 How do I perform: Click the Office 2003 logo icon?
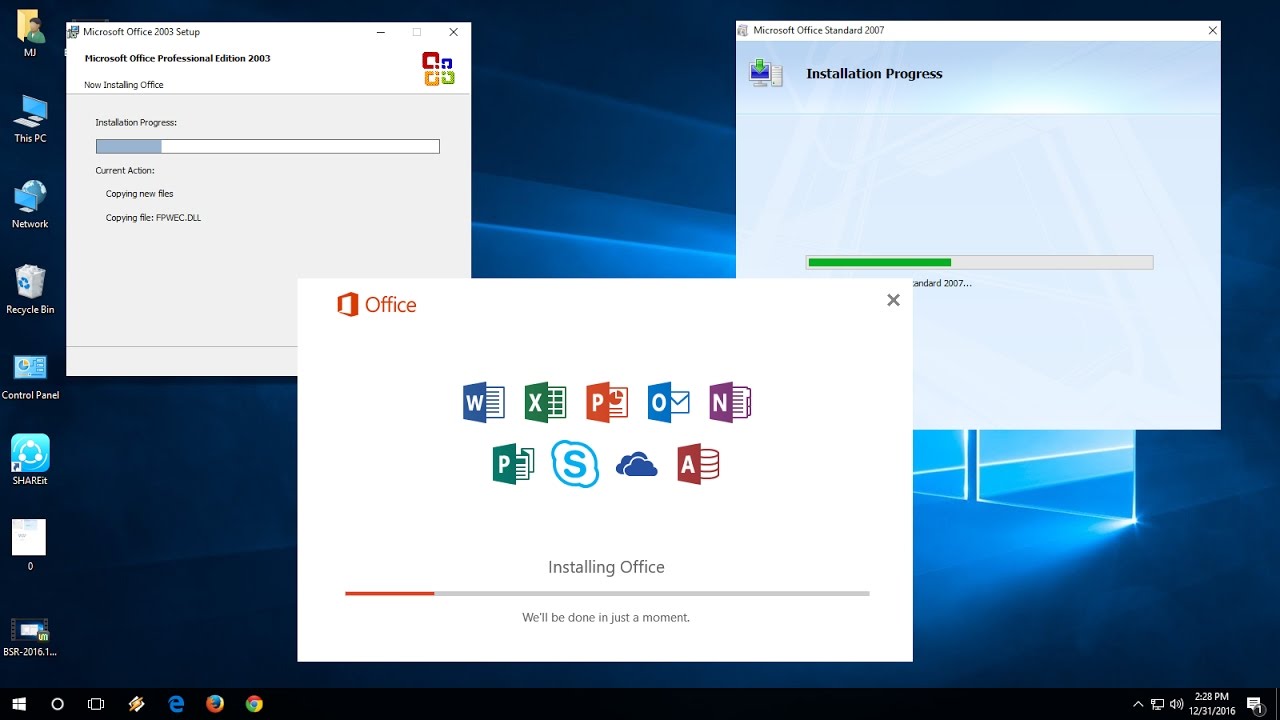click(x=438, y=69)
